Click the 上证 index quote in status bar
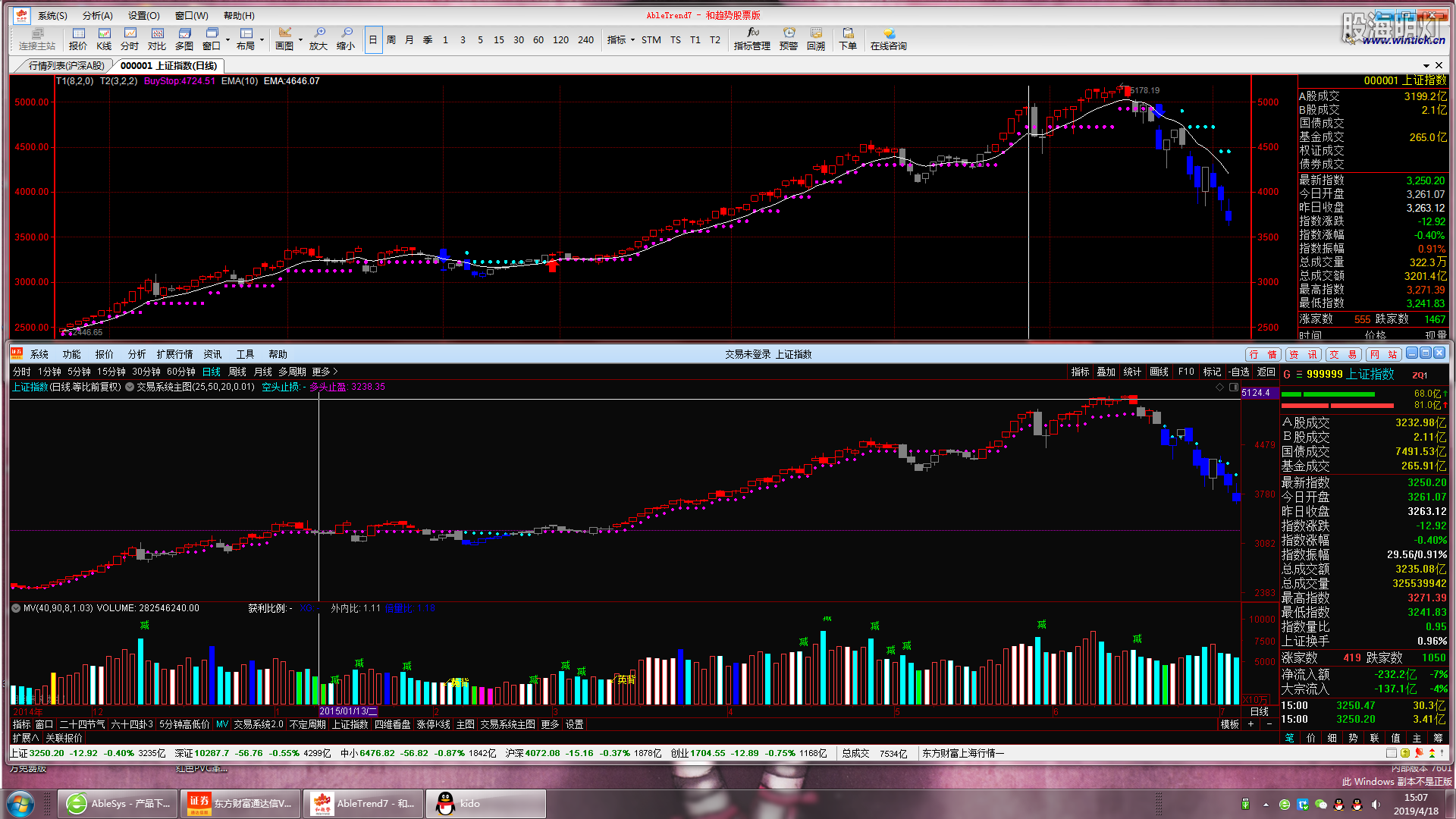 pos(87,753)
